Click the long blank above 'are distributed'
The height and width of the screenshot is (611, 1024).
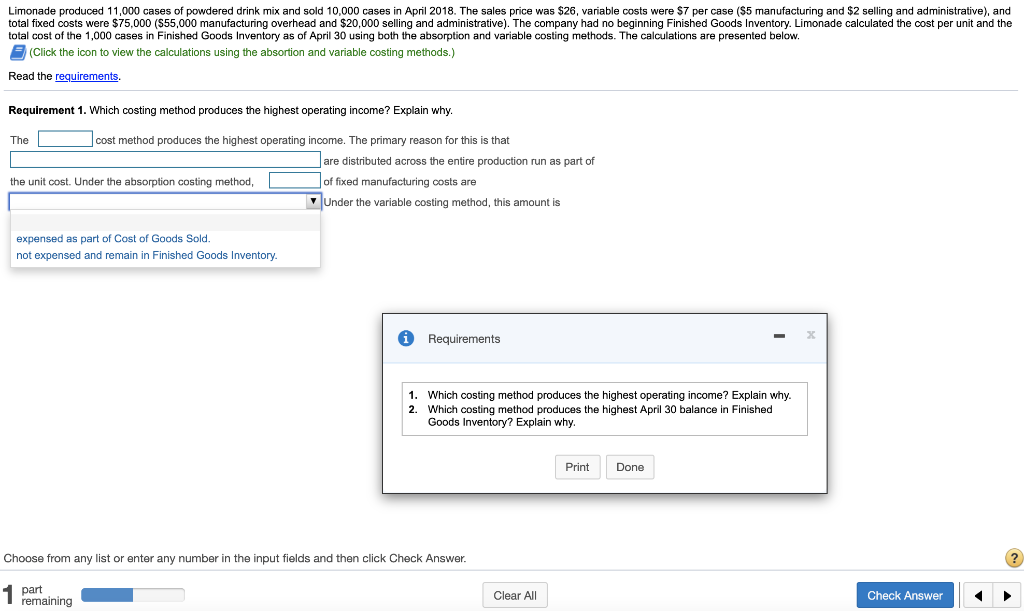[165, 160]
